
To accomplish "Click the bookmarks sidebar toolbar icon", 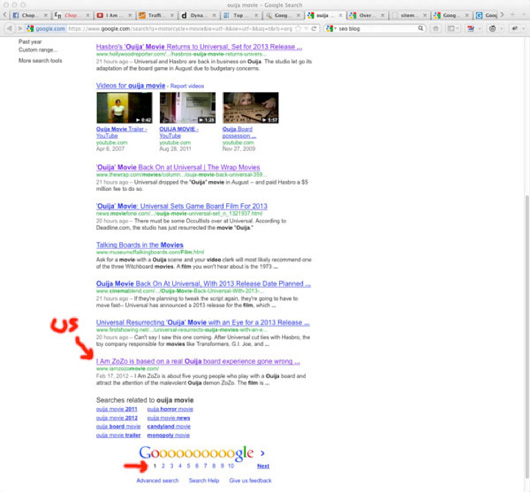I will 452,29.
